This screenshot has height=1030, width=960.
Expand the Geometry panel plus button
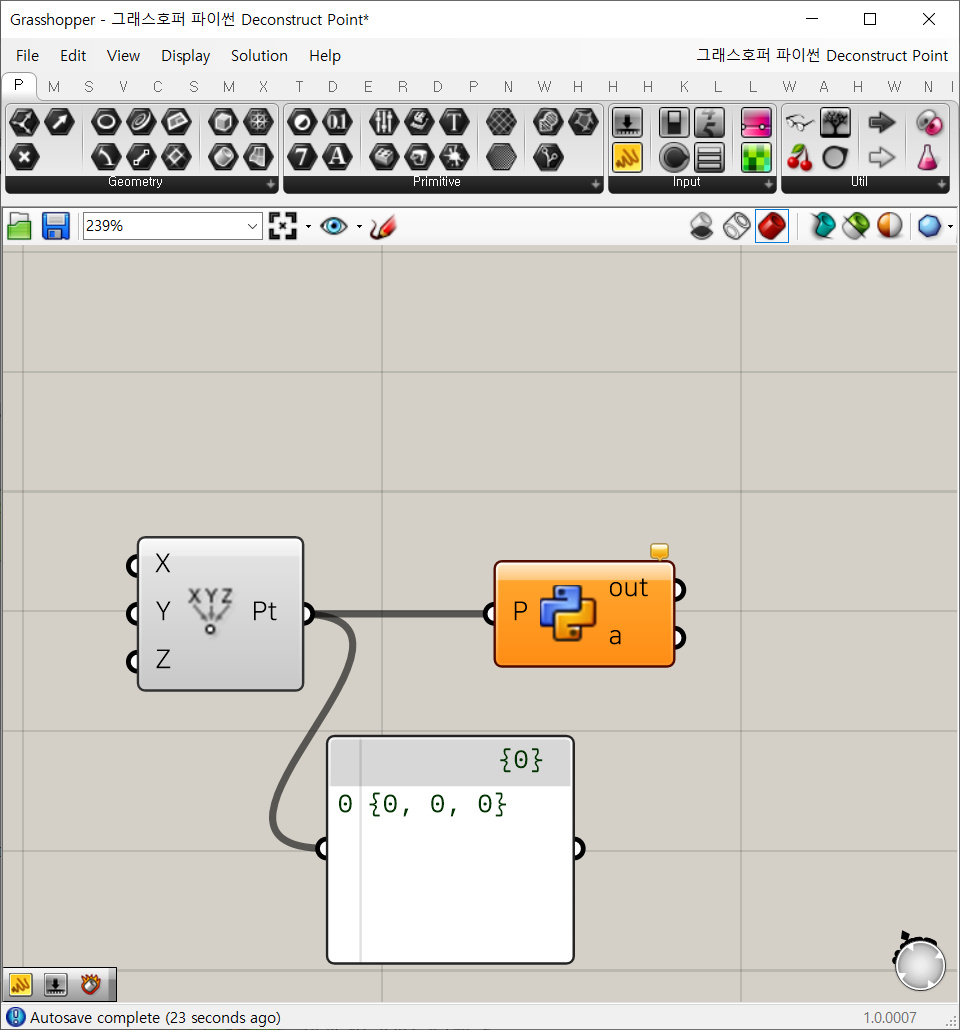[x=271, y=185]
